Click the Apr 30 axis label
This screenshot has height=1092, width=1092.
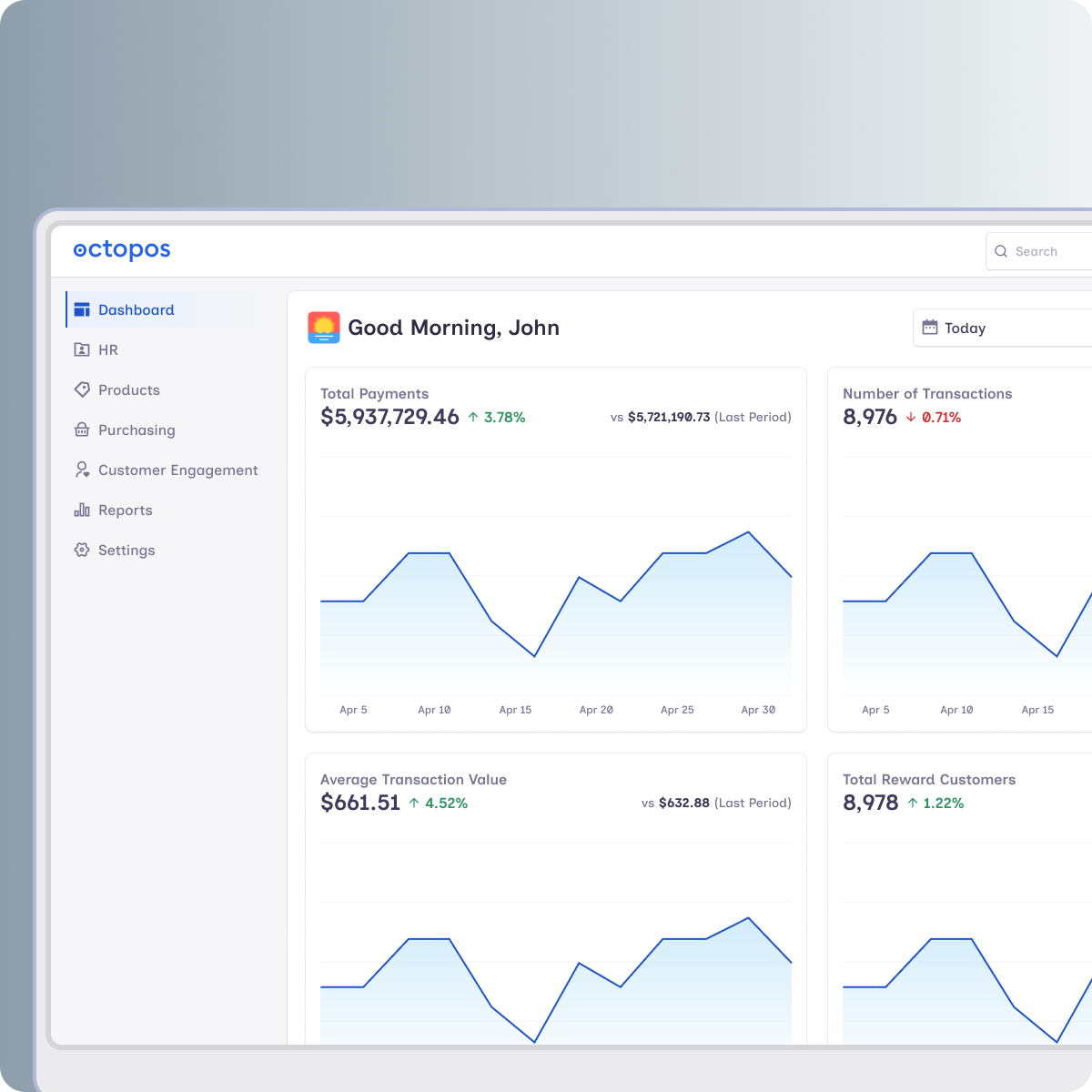click(758, 710)
